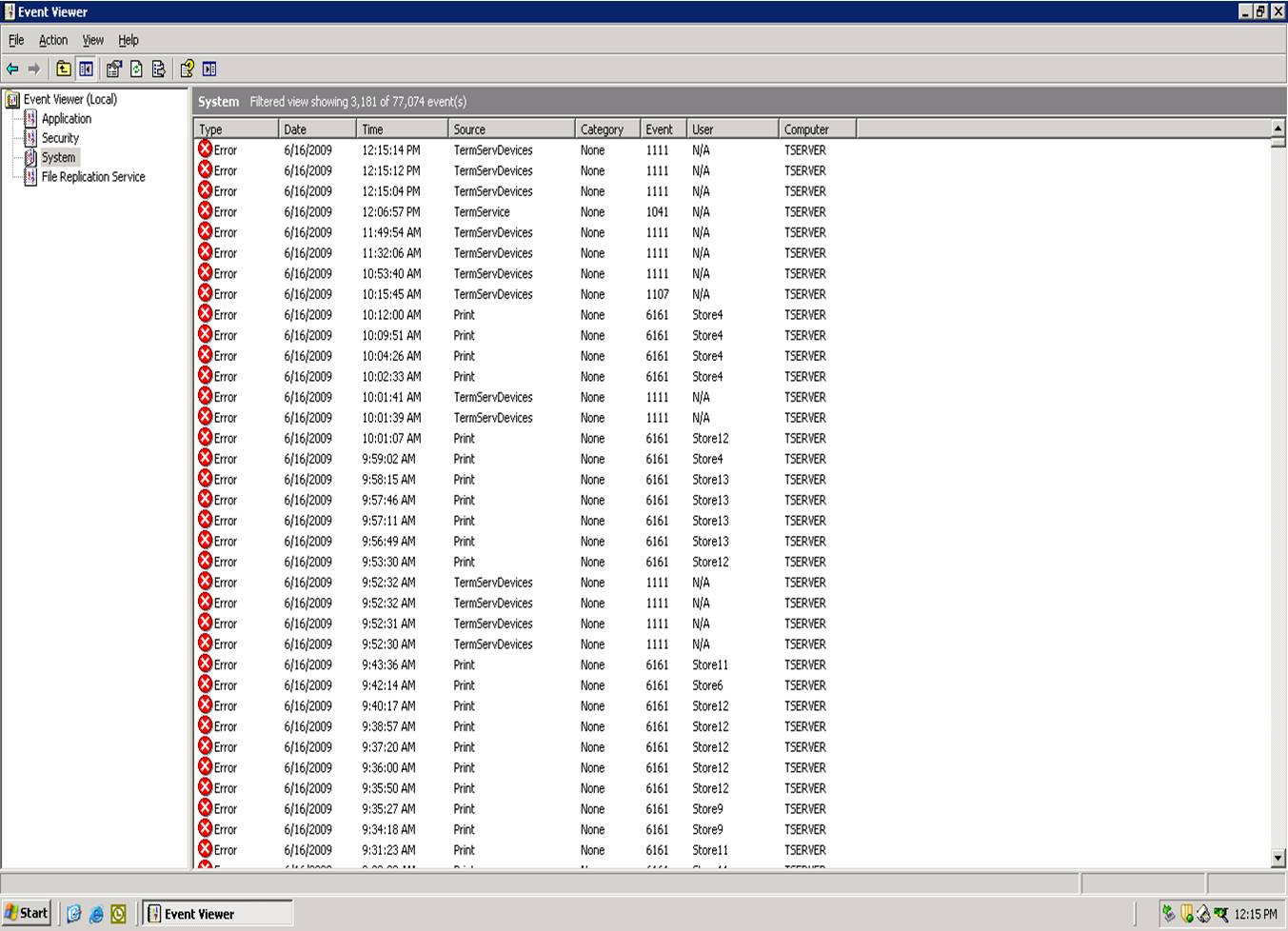Click the Back navigation arrow icon
Screen dimensions: 1288x931
click(x=12, y=69)
